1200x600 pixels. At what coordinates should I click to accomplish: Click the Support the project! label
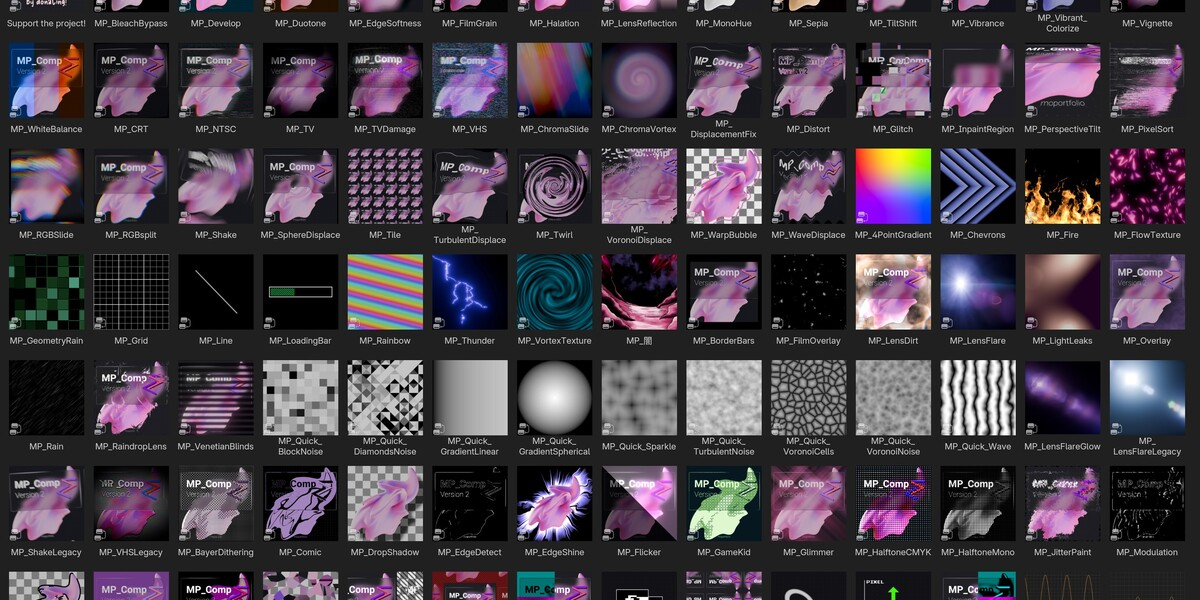pos(46,23)
